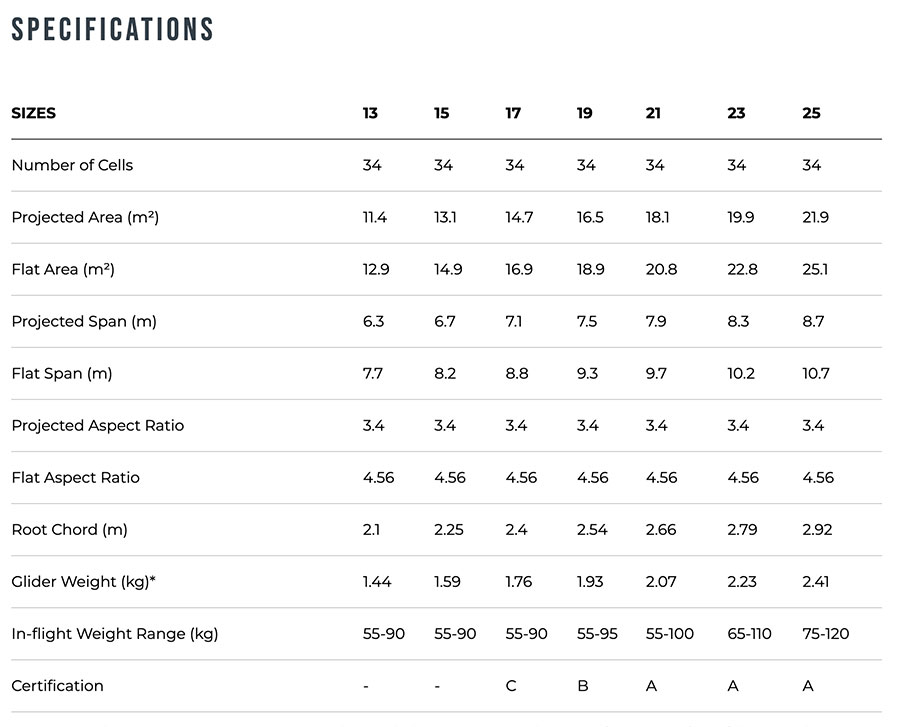
Task: Click the Certification row label
Action: (57, 685)
